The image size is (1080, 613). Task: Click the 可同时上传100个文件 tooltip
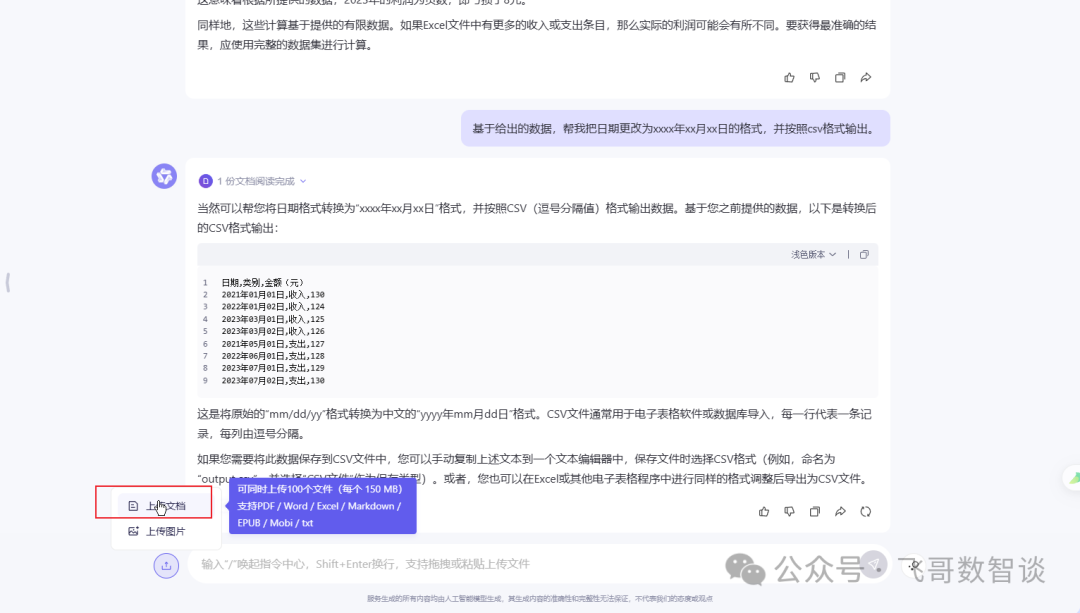(x=322, y=506)
